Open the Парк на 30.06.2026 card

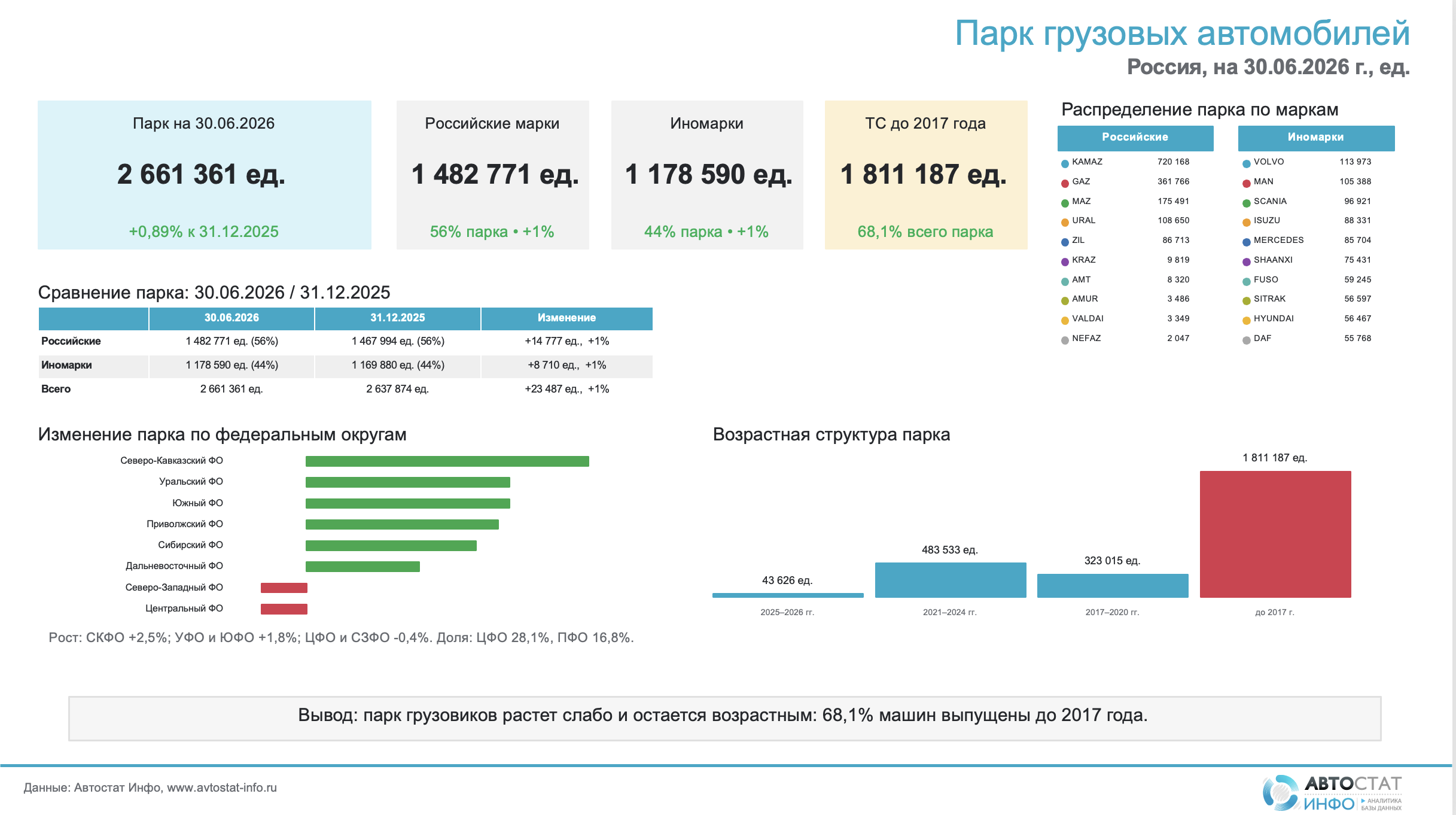[x=205, y=175]
